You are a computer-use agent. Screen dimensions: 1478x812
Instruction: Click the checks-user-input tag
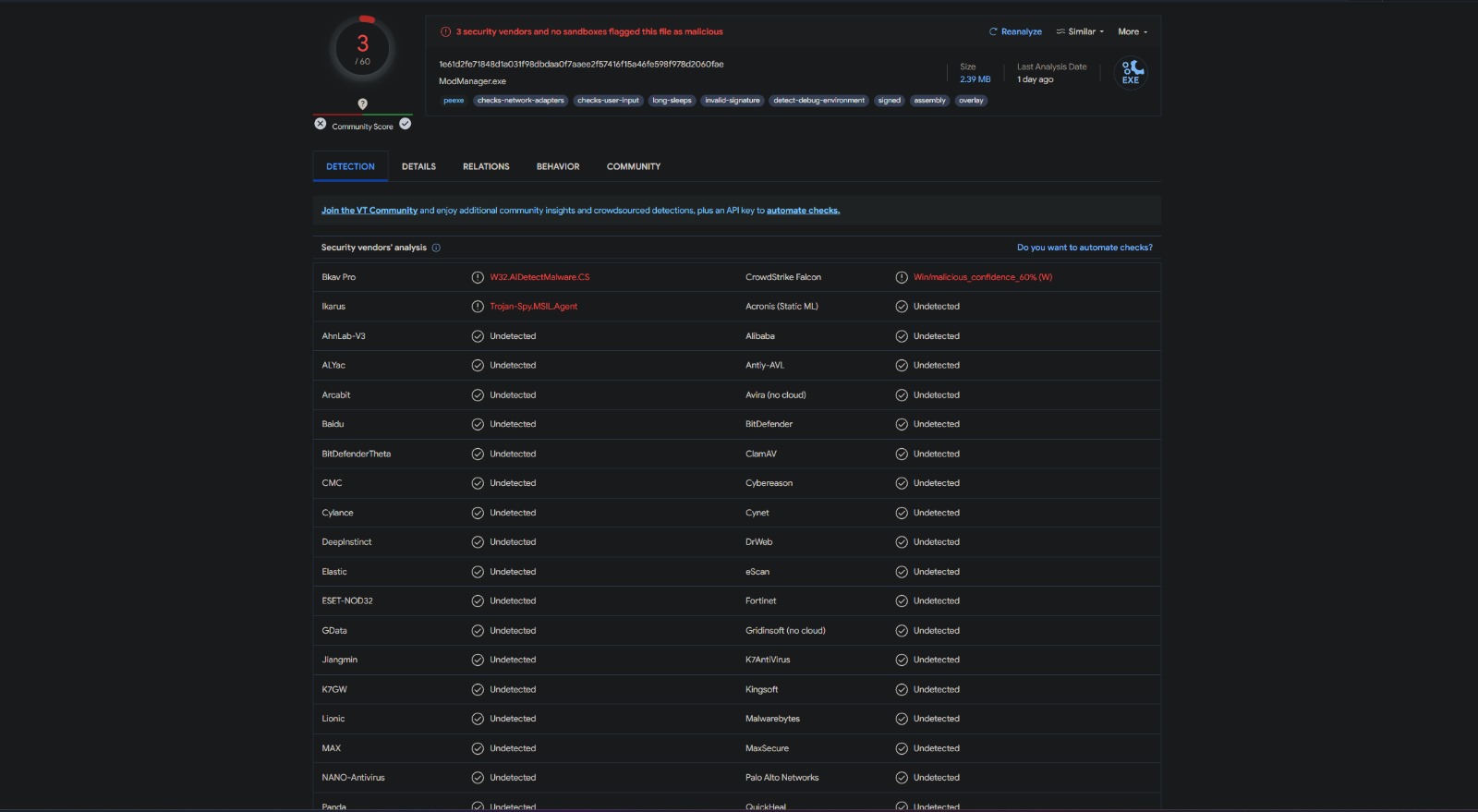(x=608, y=101)
